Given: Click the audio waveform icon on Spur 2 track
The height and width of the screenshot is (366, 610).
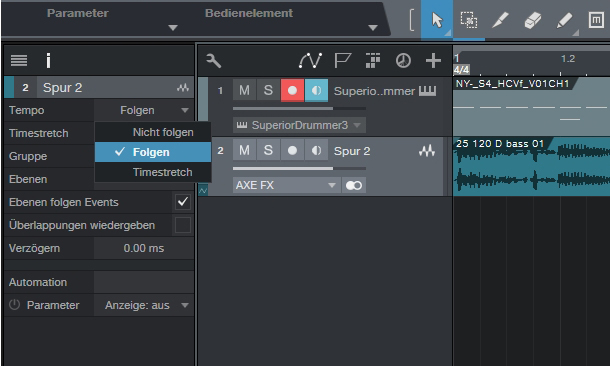Looking at the screenshot, I should 427,151.
